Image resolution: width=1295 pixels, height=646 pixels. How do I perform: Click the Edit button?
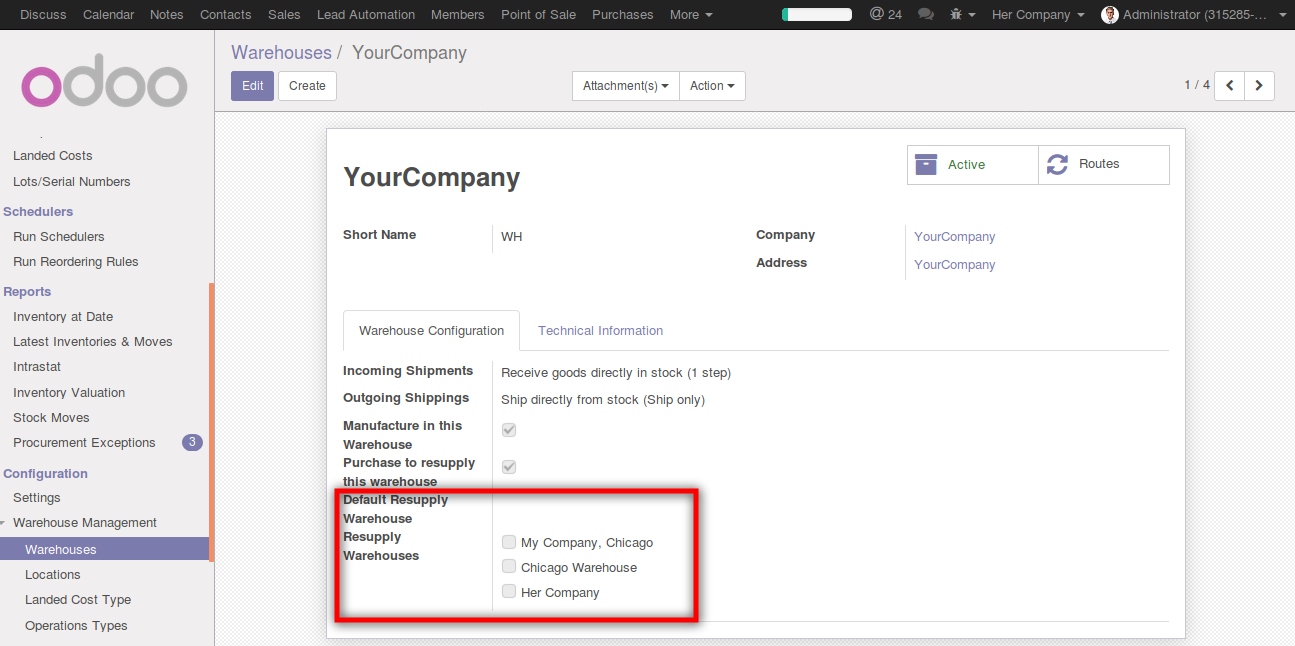252,86
